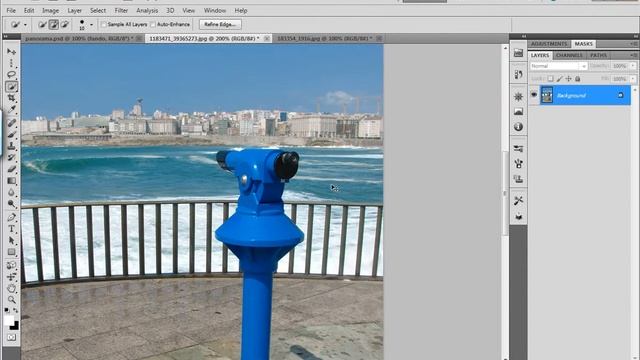The height and width of the screenshot is (360, 640).
Task: Toggle Lock position icon
Action: point(568,79)
